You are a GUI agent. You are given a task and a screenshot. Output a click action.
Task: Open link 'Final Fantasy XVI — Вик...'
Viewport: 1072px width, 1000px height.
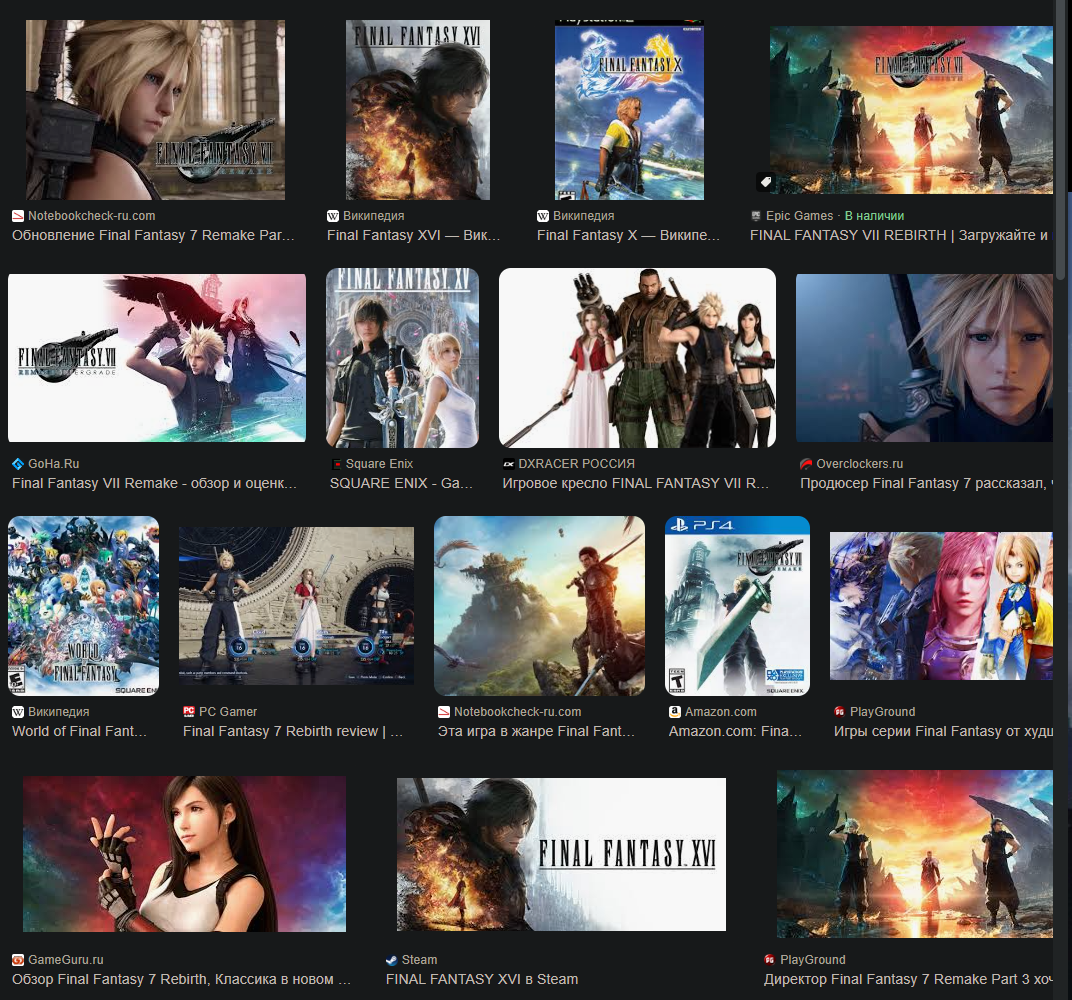point(414,235)
